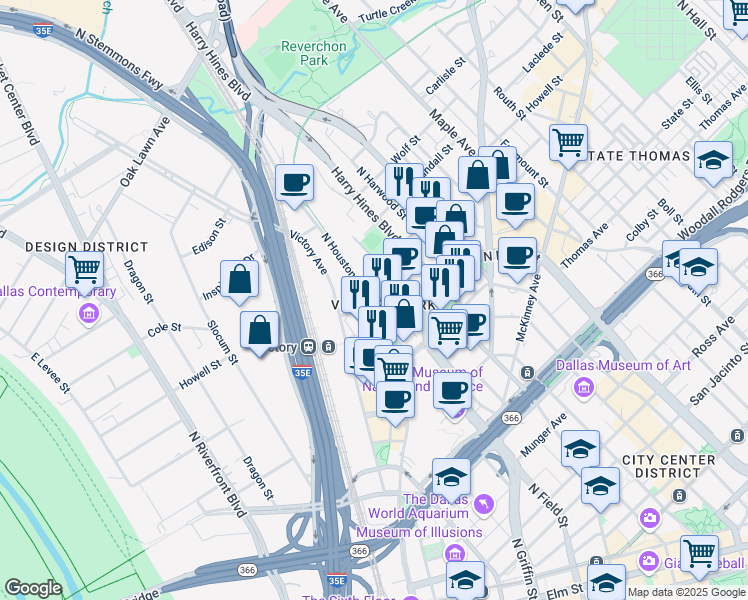Screen dimensions: 748x600
Task: Click the Reverchon Park label
Action: (x=314, y=53)
